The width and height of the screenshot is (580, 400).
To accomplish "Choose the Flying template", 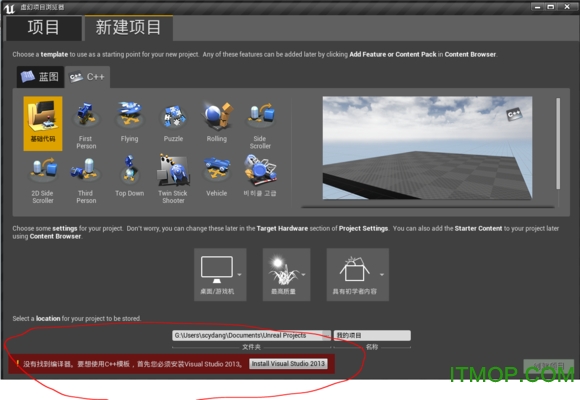I will (129, 123).
